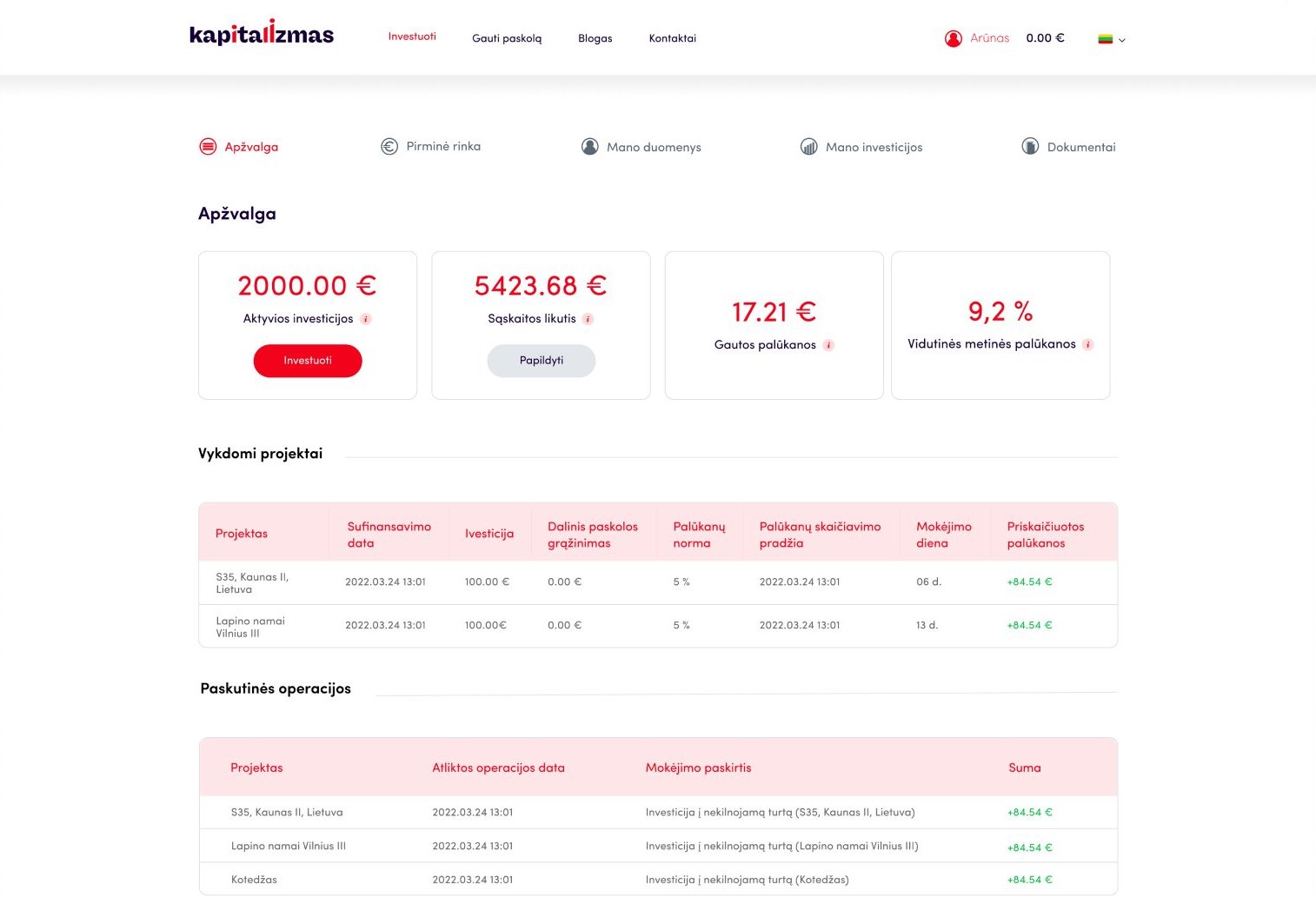Click info icon beside Sąskaitos likutis
1316x924 pixels.
[x=588, y=319]
